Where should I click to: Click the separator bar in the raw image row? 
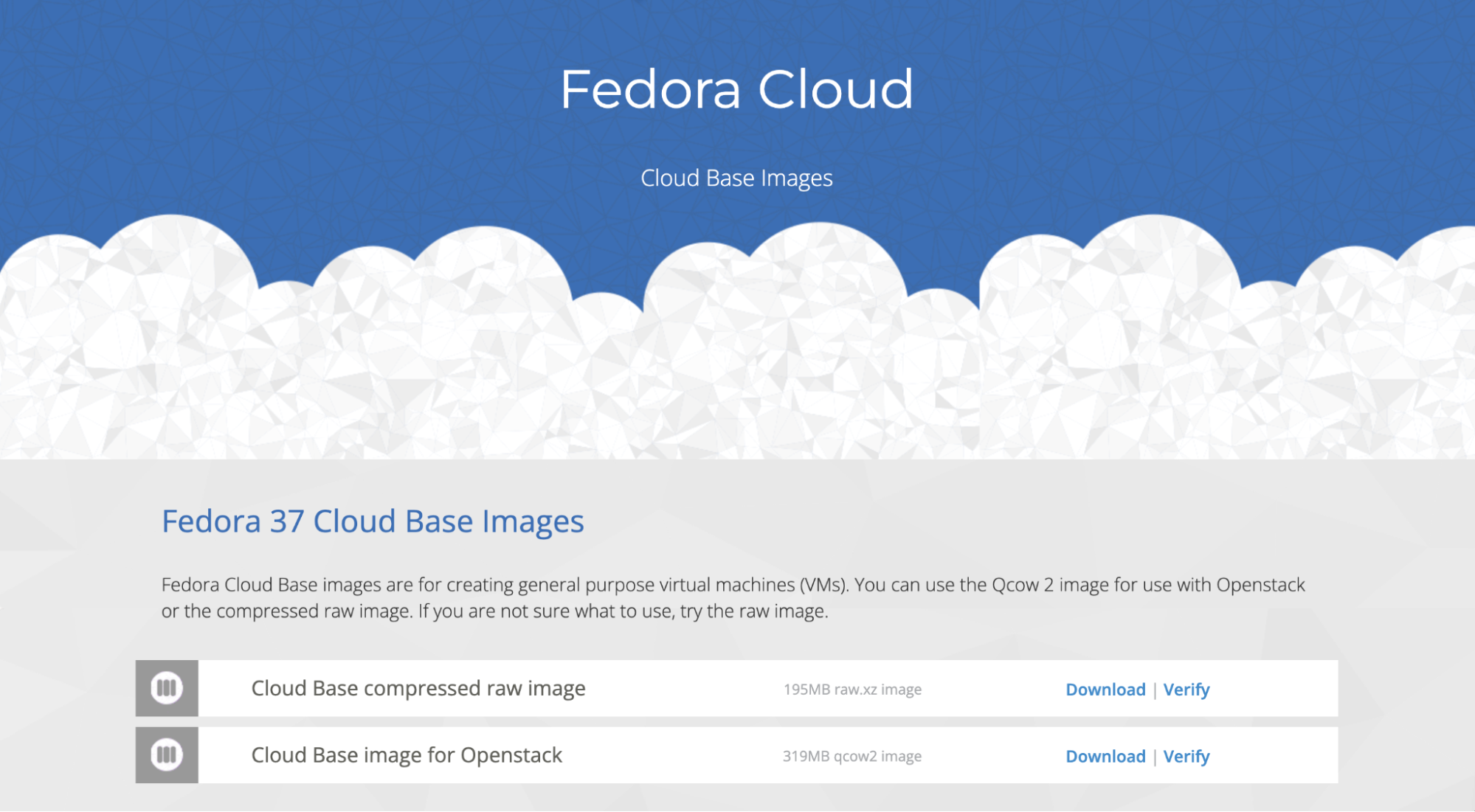tap(1155, 690)
